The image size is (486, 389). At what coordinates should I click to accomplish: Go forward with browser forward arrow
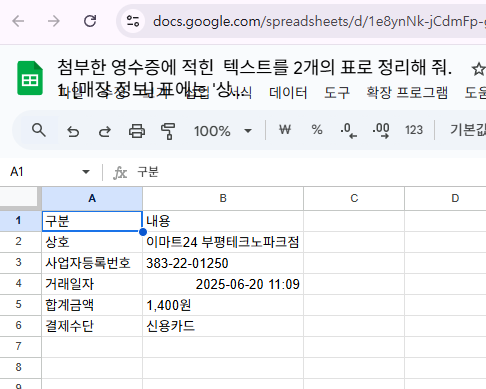tap(54, 21)
